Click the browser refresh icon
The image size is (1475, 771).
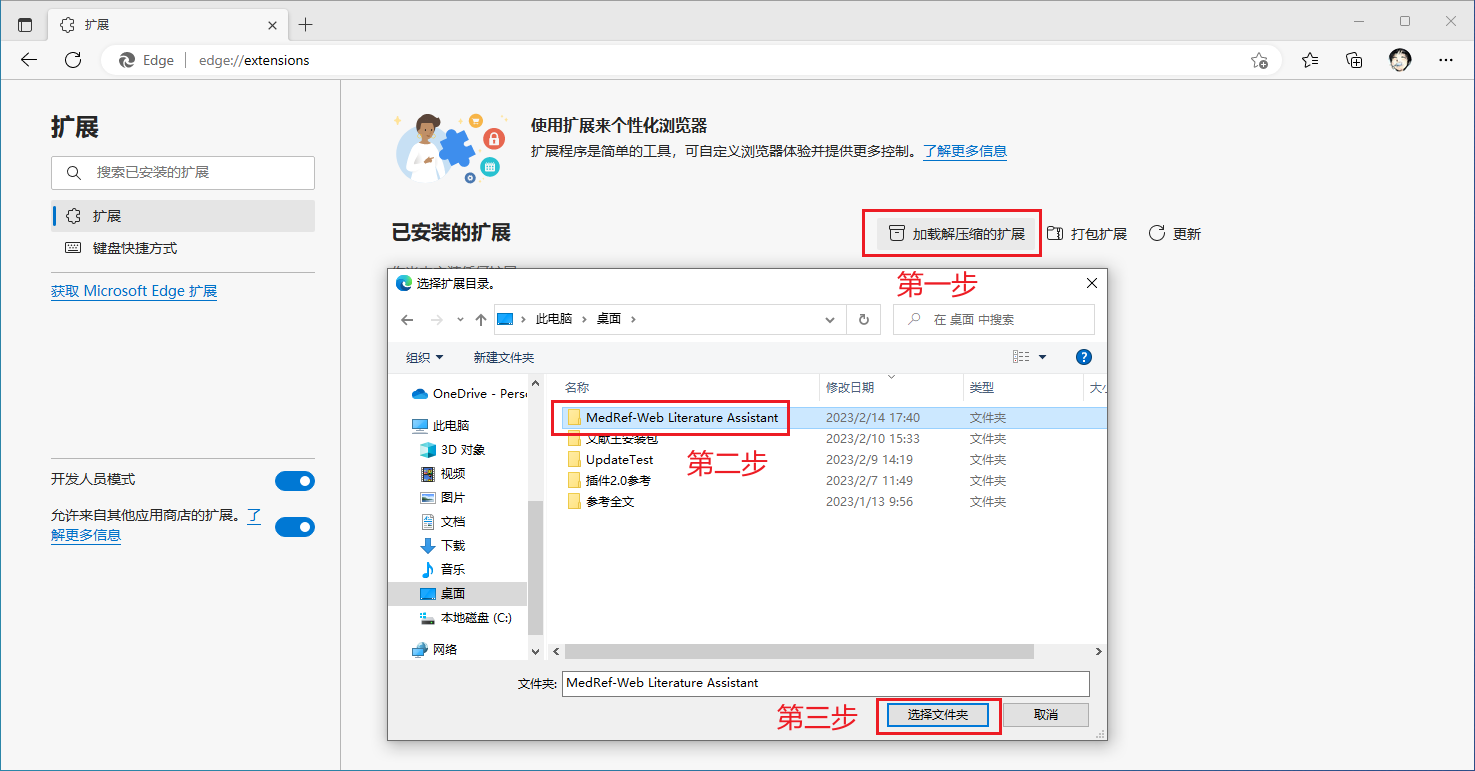coord(73,60)
